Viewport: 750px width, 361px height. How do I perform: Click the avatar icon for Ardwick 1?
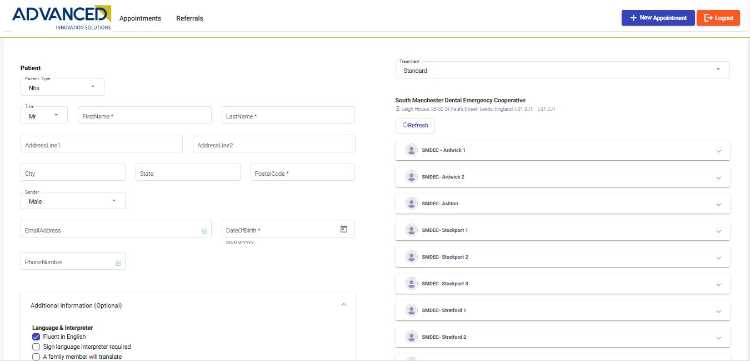click(411, 150)
